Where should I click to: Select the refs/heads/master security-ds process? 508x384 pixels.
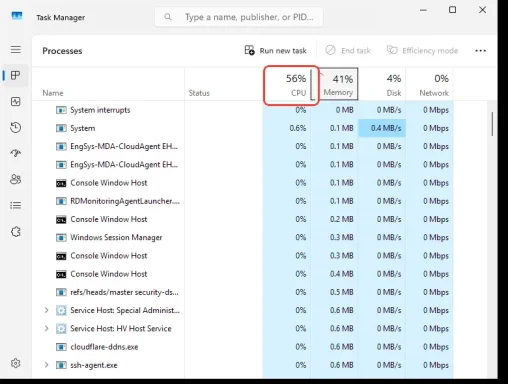[x=124, y=292]
